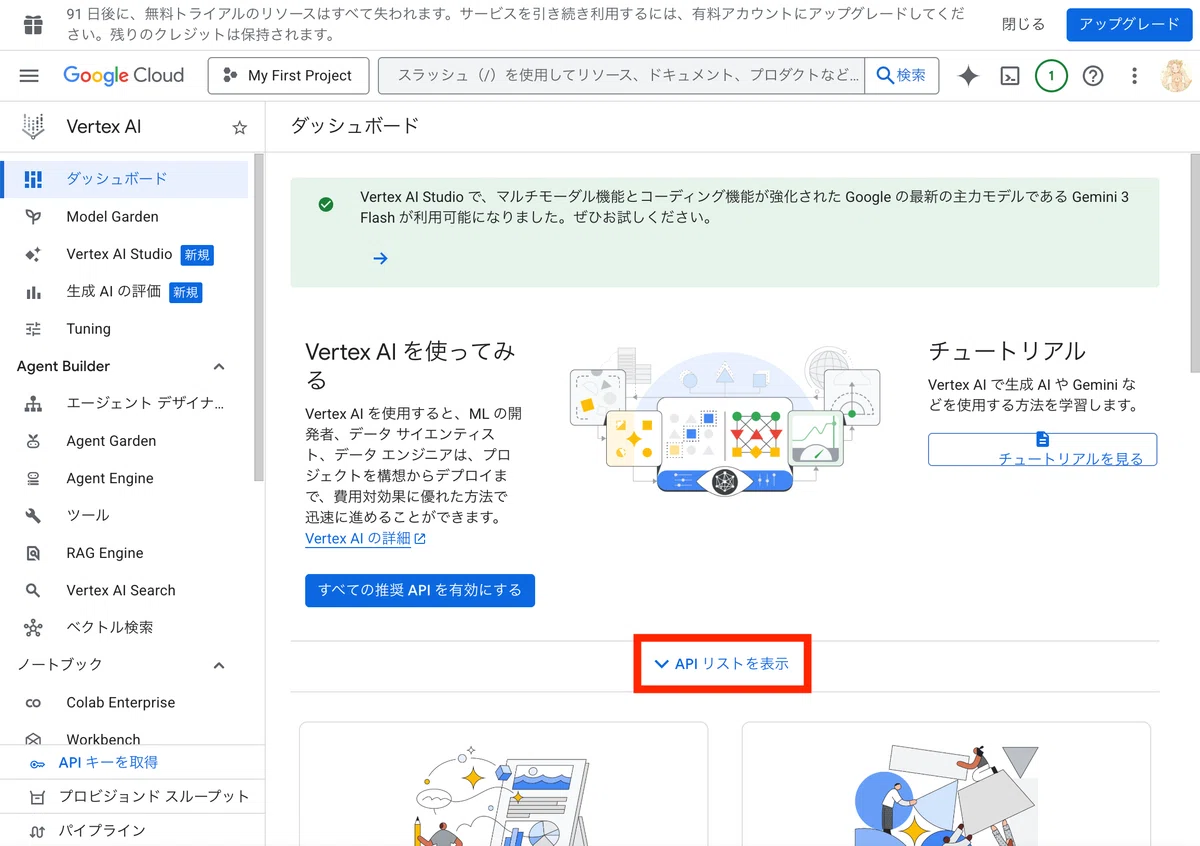Click the API キーを取得 link
This screenshot has width=1200, height=846.
(108, 763)
